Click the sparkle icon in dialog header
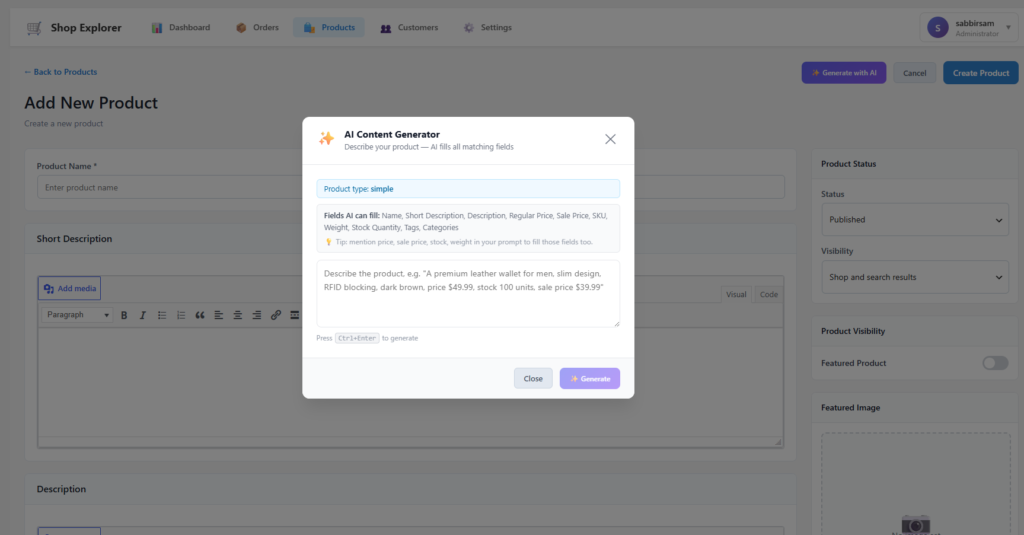The image size is (1024, 535). point(327,138)
